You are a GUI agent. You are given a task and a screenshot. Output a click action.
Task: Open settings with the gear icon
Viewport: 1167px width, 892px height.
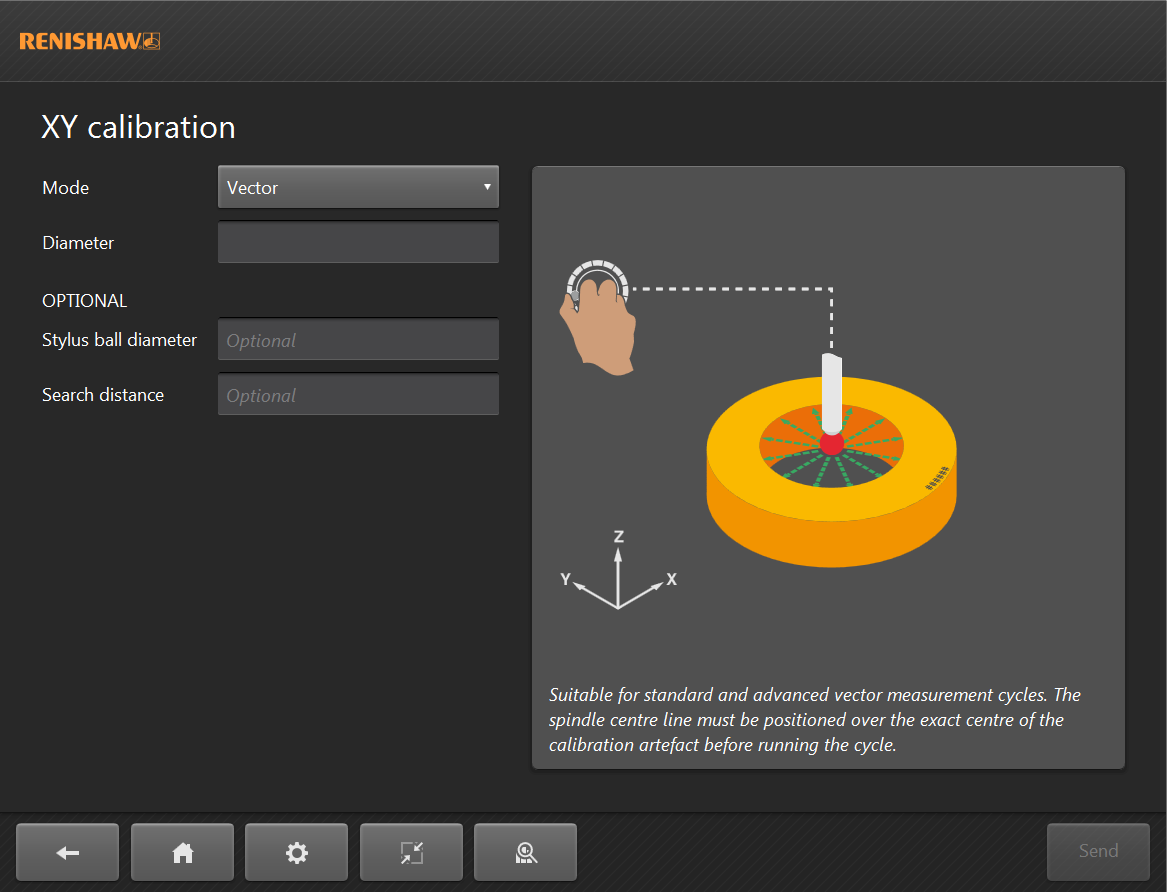tap(296, 852)
